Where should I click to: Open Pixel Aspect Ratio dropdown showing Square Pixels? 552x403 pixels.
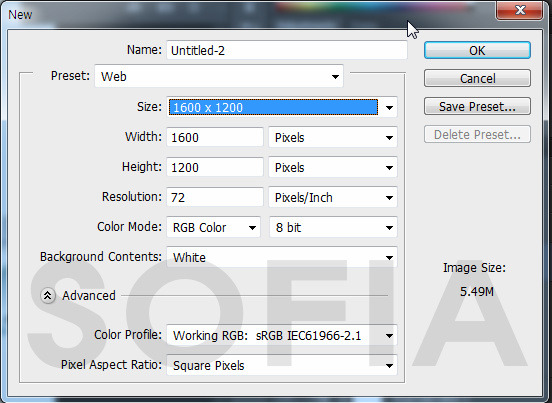click(x=282, y=365)
